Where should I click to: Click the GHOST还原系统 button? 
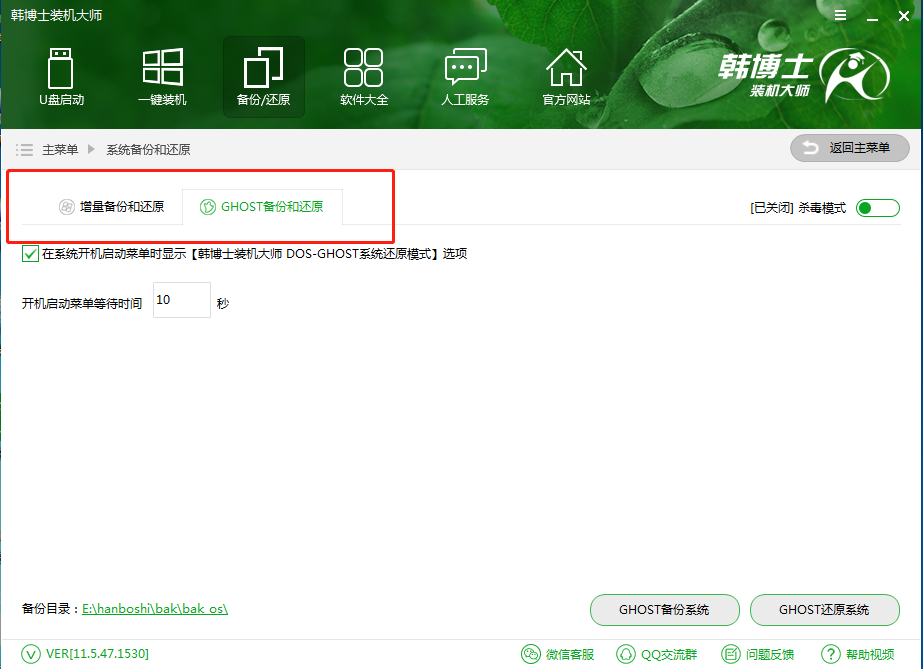pyautogui.click(x=824, y=609)
